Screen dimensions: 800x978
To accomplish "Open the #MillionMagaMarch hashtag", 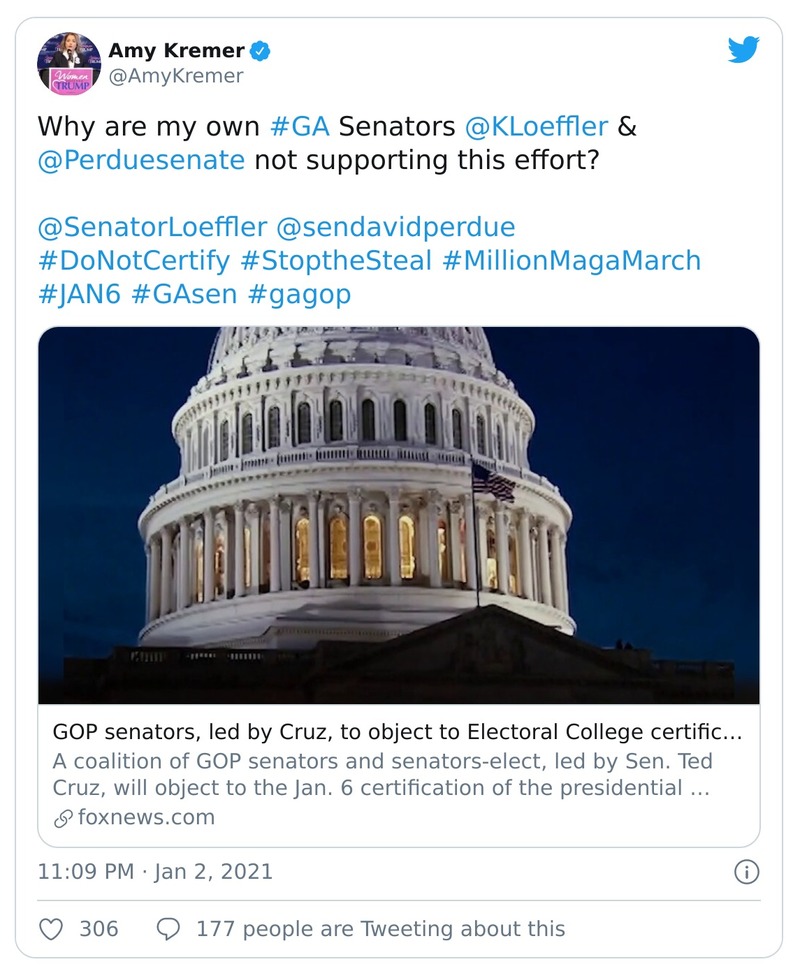I will (x=570, y=260).
